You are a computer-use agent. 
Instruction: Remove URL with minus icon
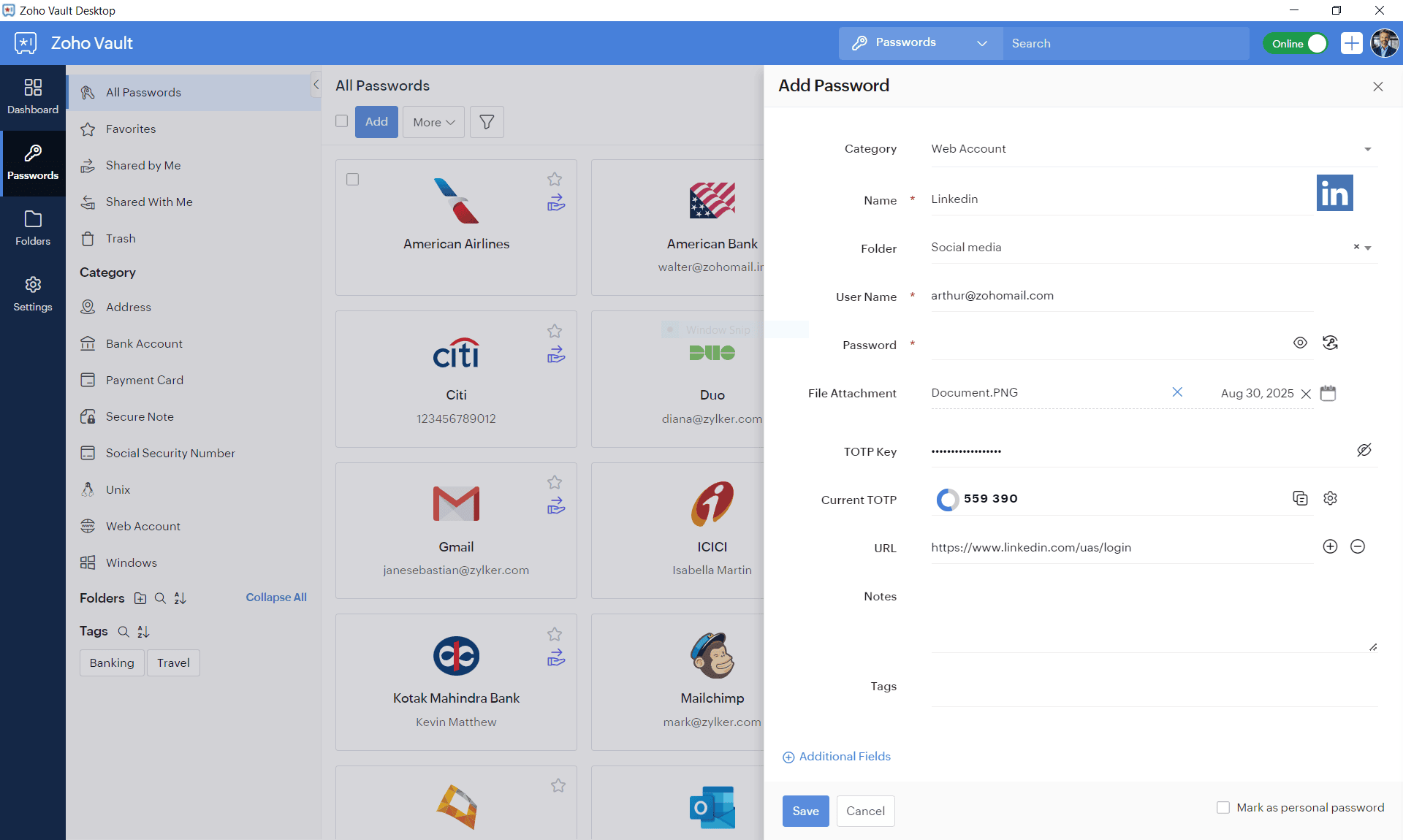tap(1358, 546)
